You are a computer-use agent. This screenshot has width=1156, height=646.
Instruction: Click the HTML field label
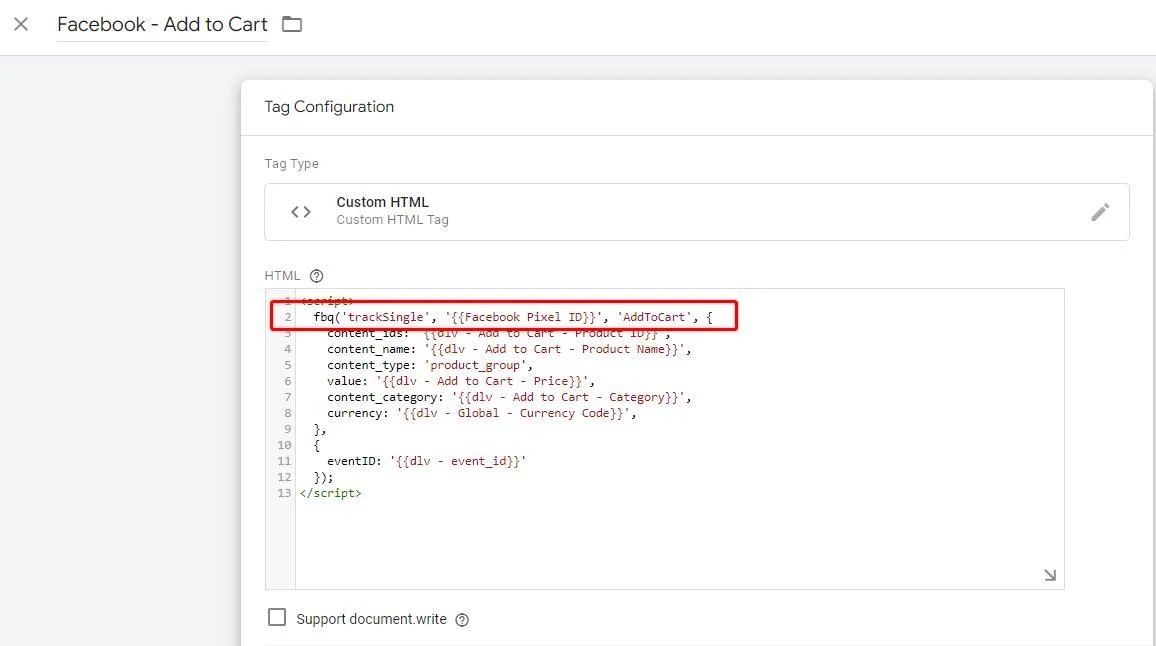point(282,276)
